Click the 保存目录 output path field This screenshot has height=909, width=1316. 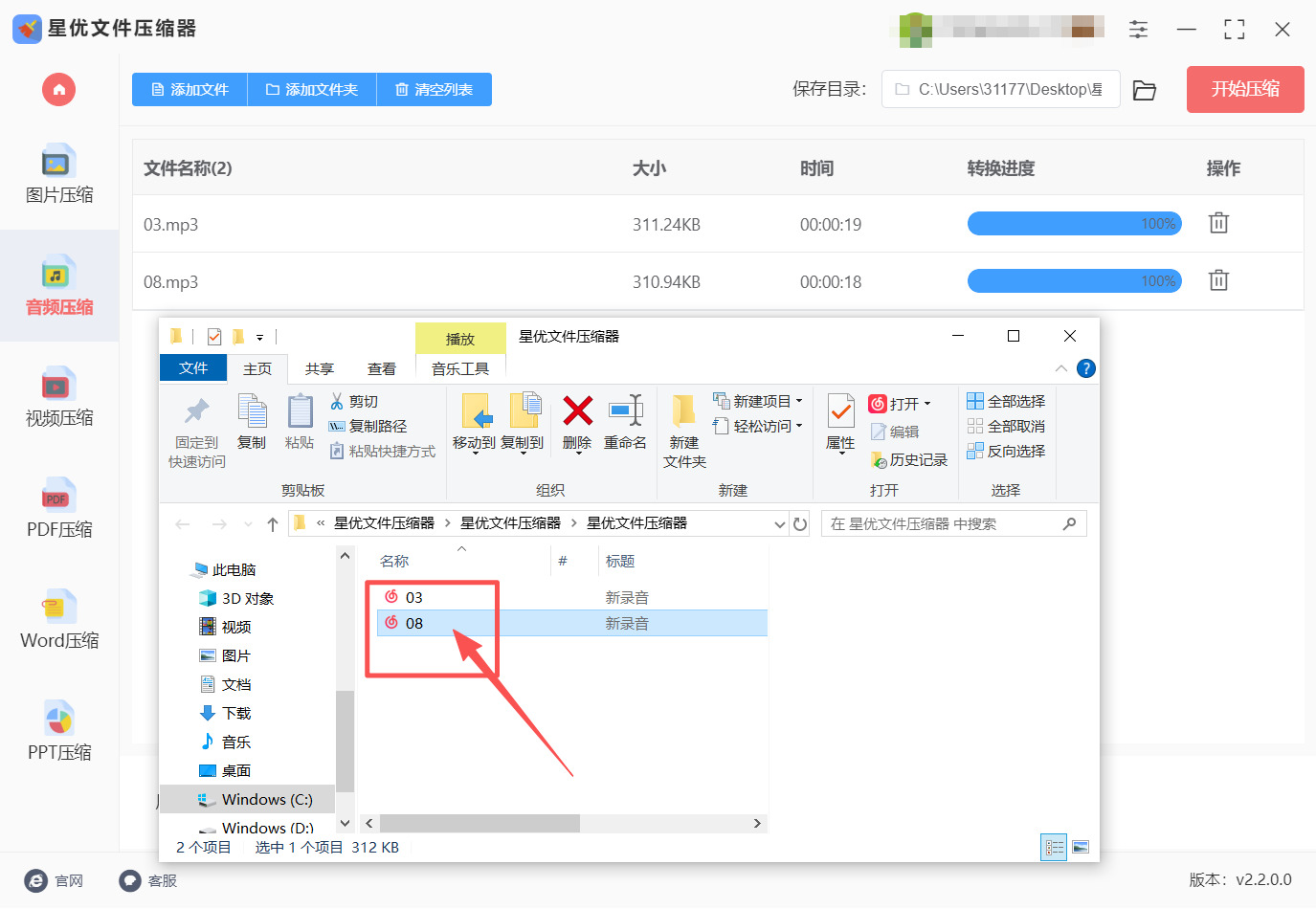[1001, 89]
